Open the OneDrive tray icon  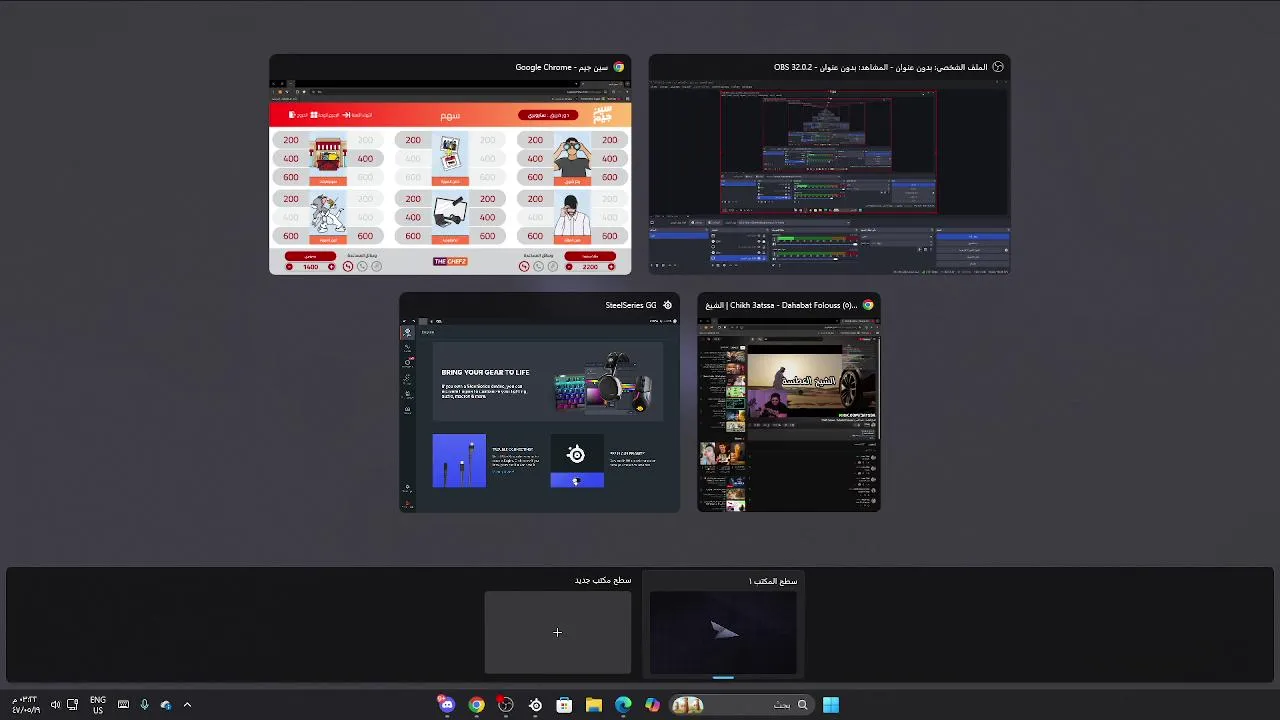[165, 705]
